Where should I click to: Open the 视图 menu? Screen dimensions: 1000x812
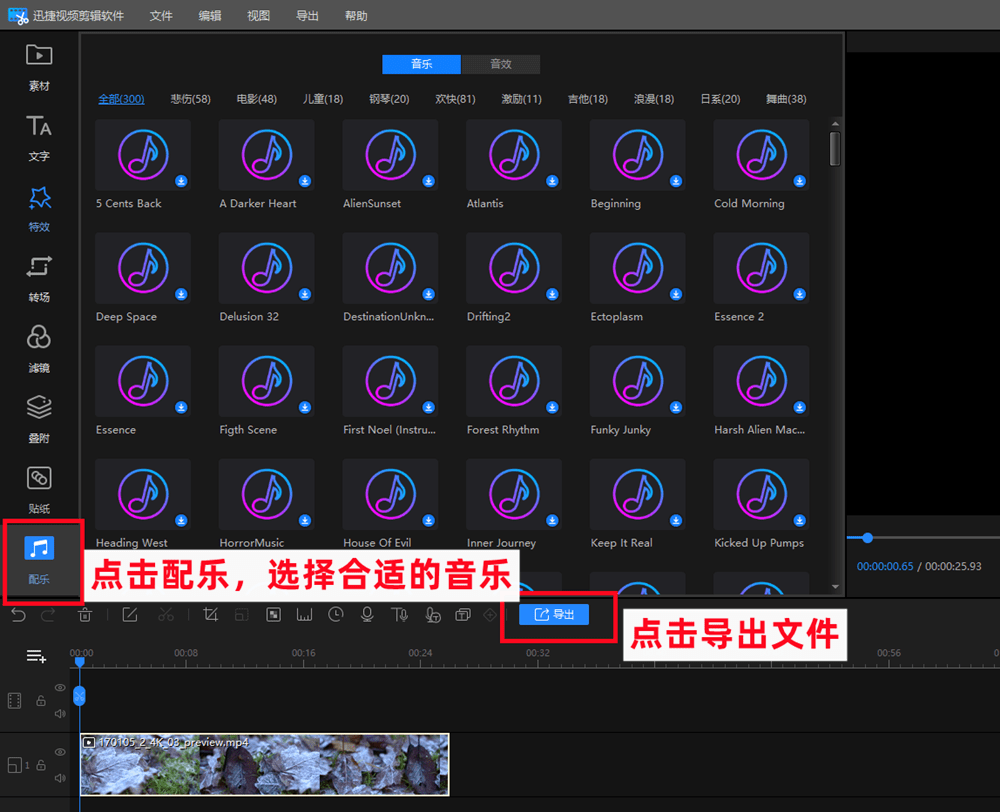[x=258, y=16]
